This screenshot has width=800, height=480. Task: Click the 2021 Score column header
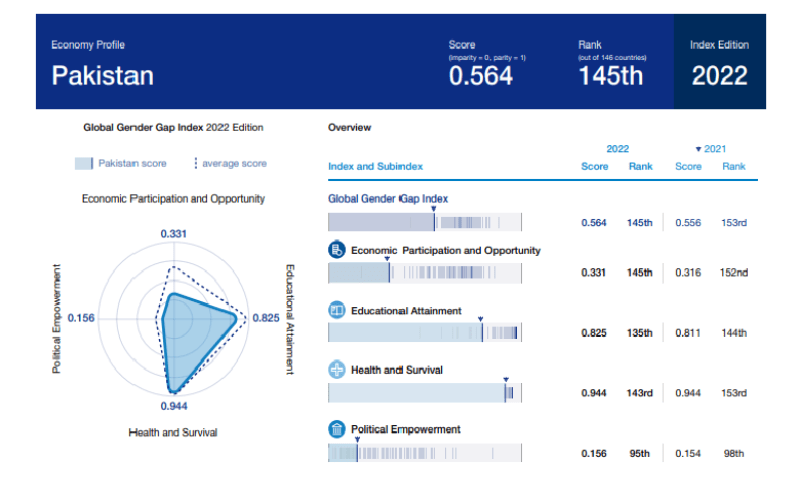coord(688,166)
